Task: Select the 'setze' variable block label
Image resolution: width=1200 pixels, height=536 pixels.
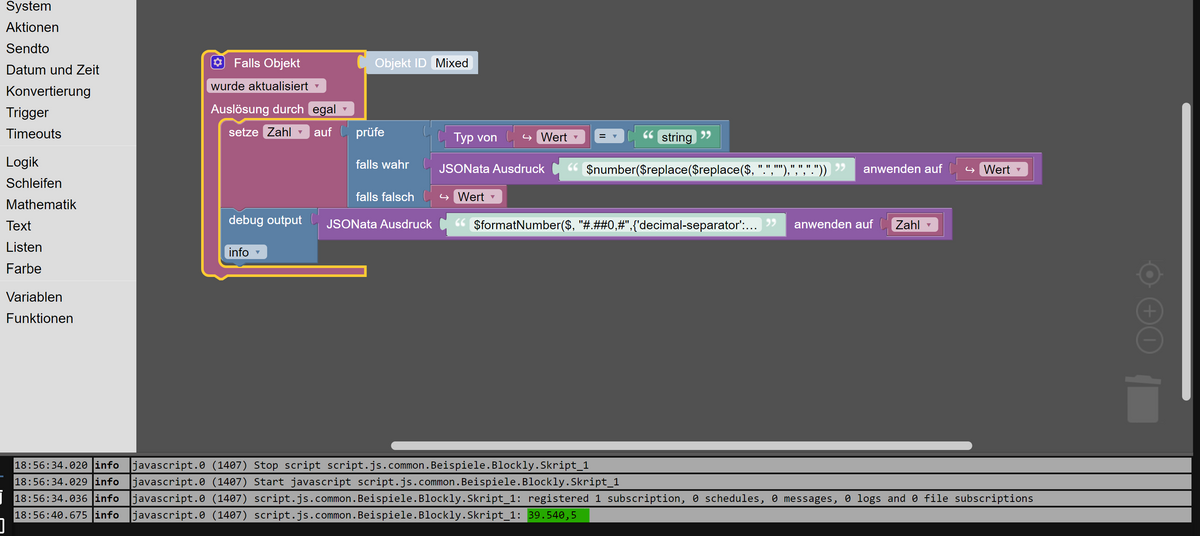Action: (243, 132)
